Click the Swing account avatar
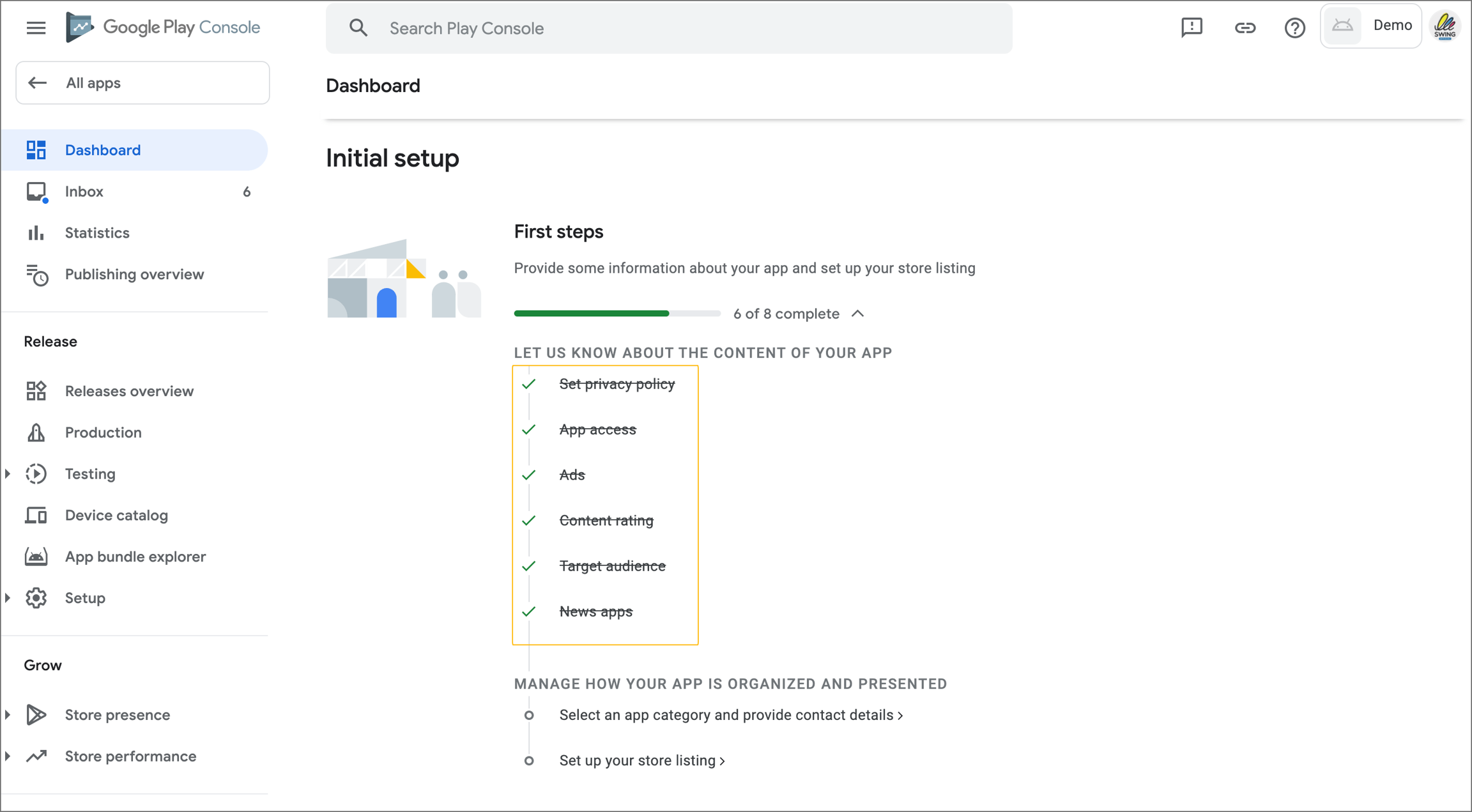The width and height of the screenshot is (1472, 812). pos(1445,27)
